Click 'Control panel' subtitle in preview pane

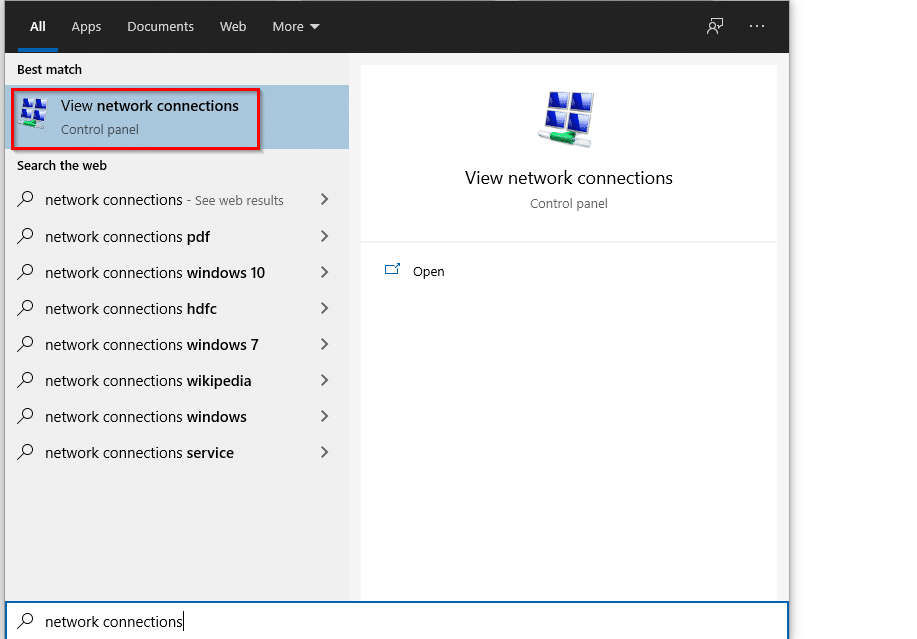pos(568,203)
